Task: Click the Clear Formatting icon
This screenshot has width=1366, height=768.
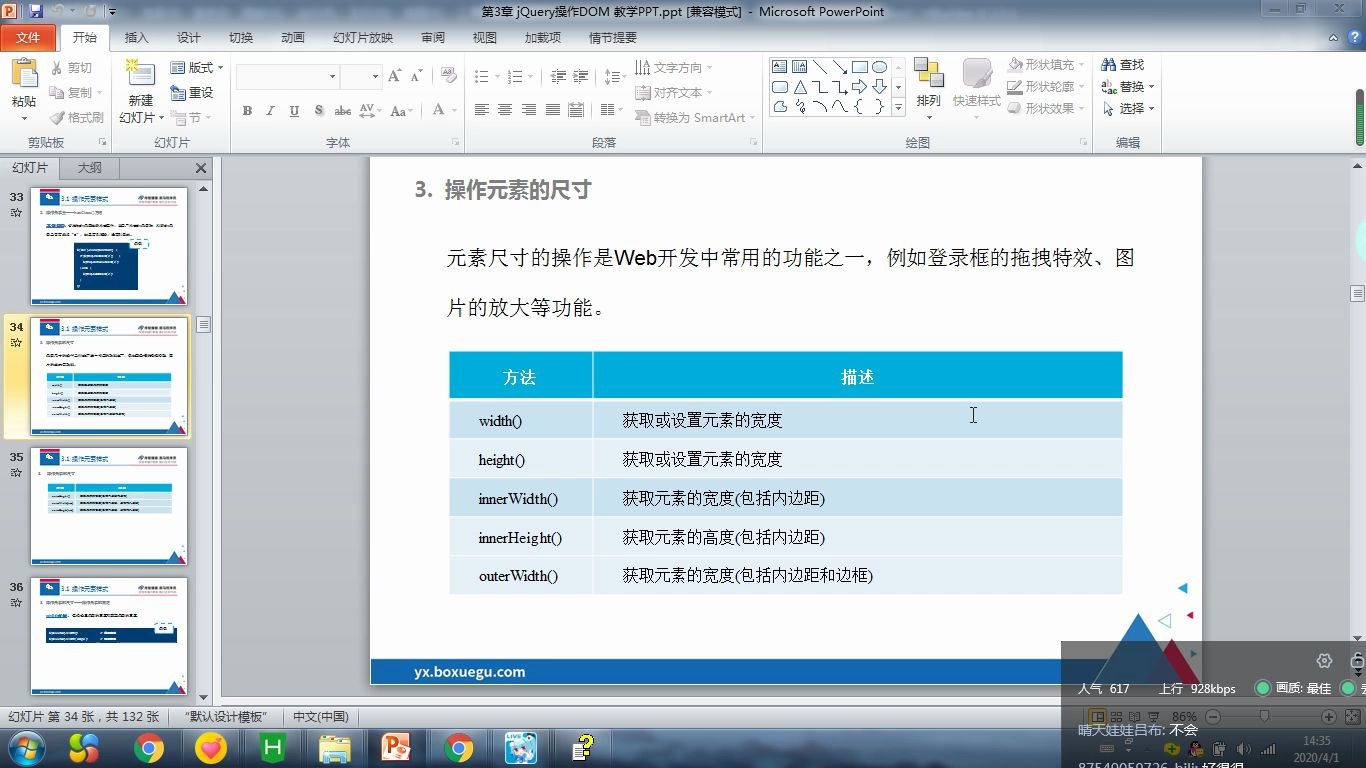Action: [x=447, y=76]
